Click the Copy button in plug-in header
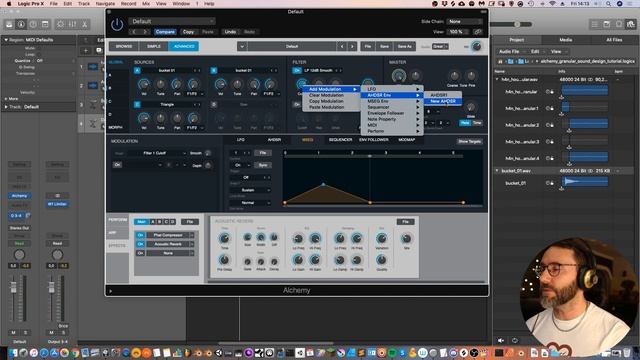 point(188,32)
